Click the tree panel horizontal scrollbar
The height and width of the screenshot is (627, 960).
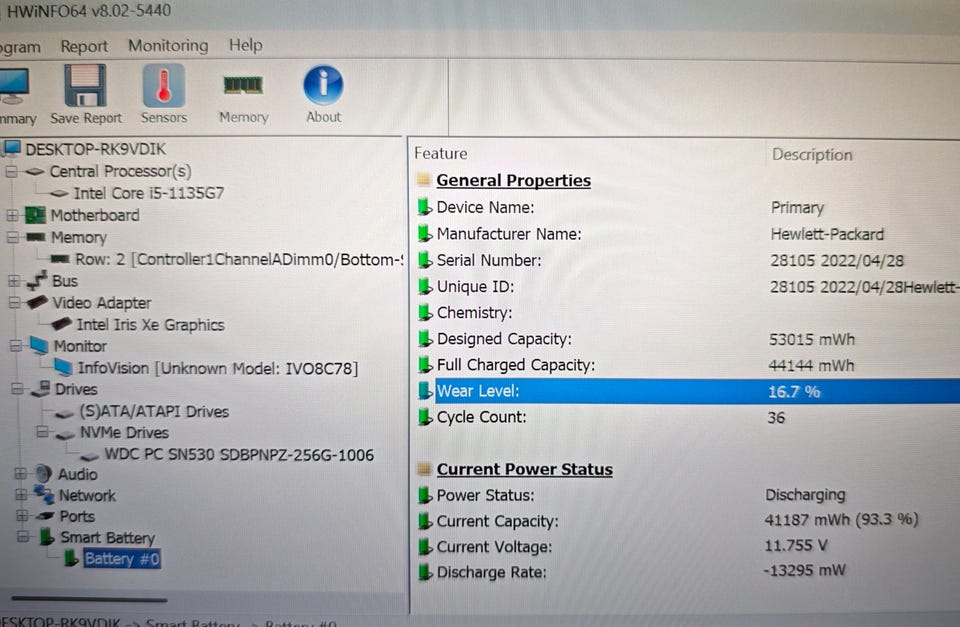89,599
